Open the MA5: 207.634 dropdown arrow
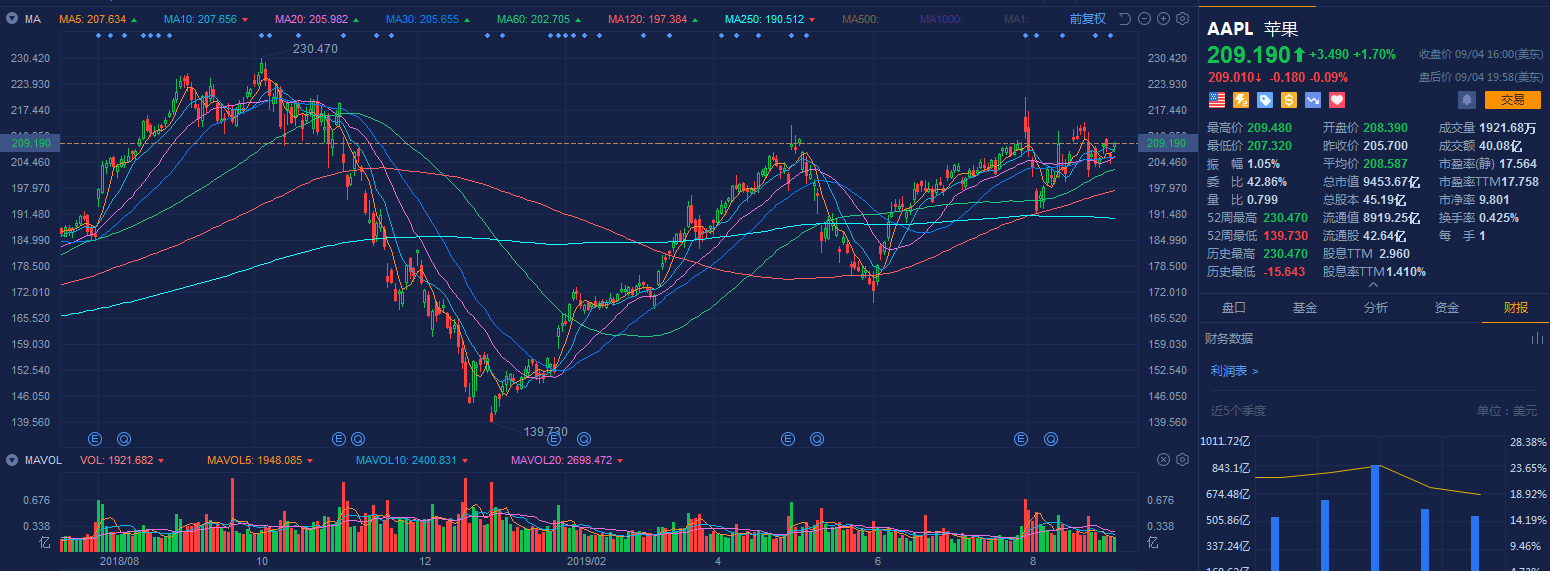Image resolution: width=1550 pixels, height=571 pixels. [x=134, y=19]
